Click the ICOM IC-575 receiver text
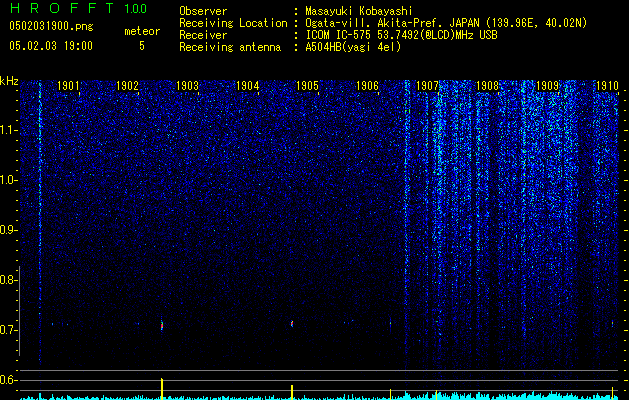Screen dimensions: 629x400 tap(401, 35)
